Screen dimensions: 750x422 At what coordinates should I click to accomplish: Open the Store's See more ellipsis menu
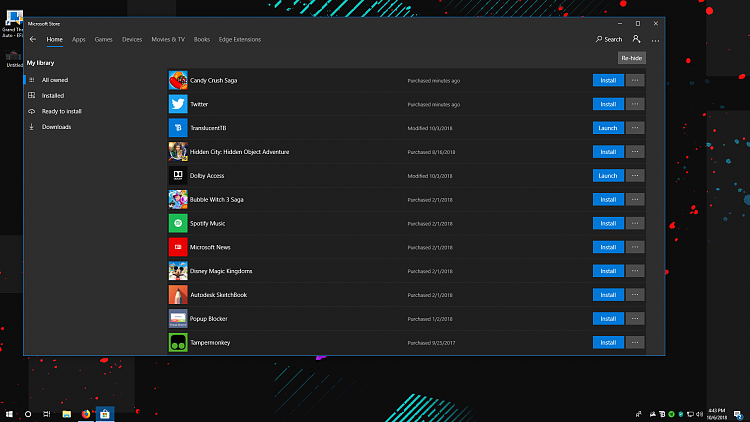point(655,40)
